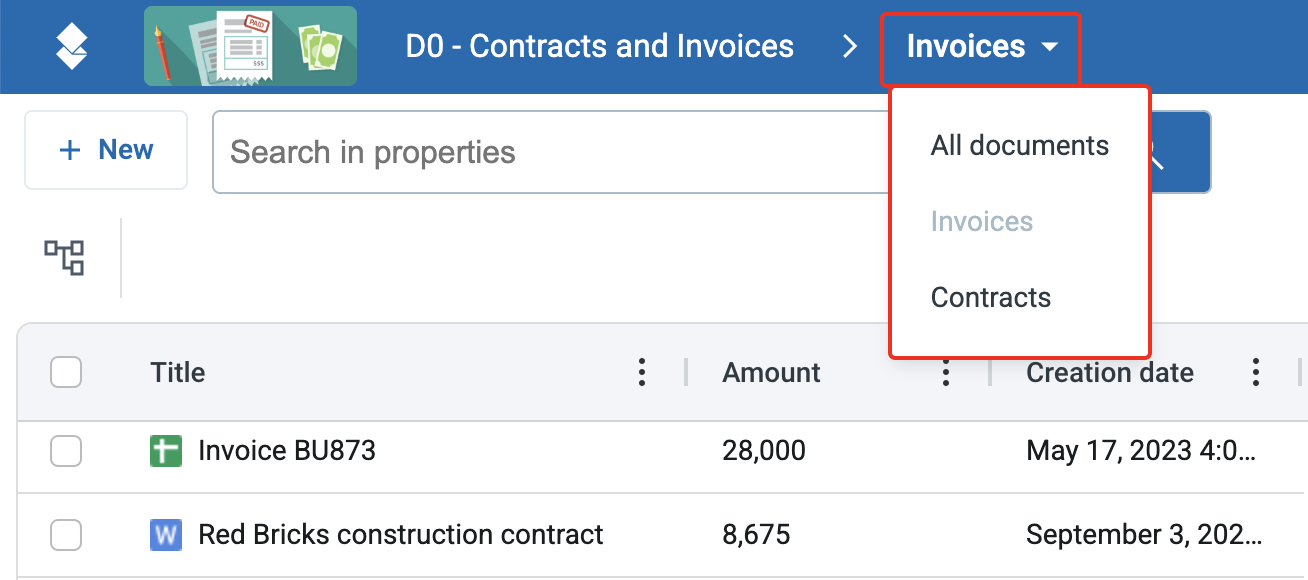
Task: Collapse the Invoices view dropdown
Action: point(980,47)
